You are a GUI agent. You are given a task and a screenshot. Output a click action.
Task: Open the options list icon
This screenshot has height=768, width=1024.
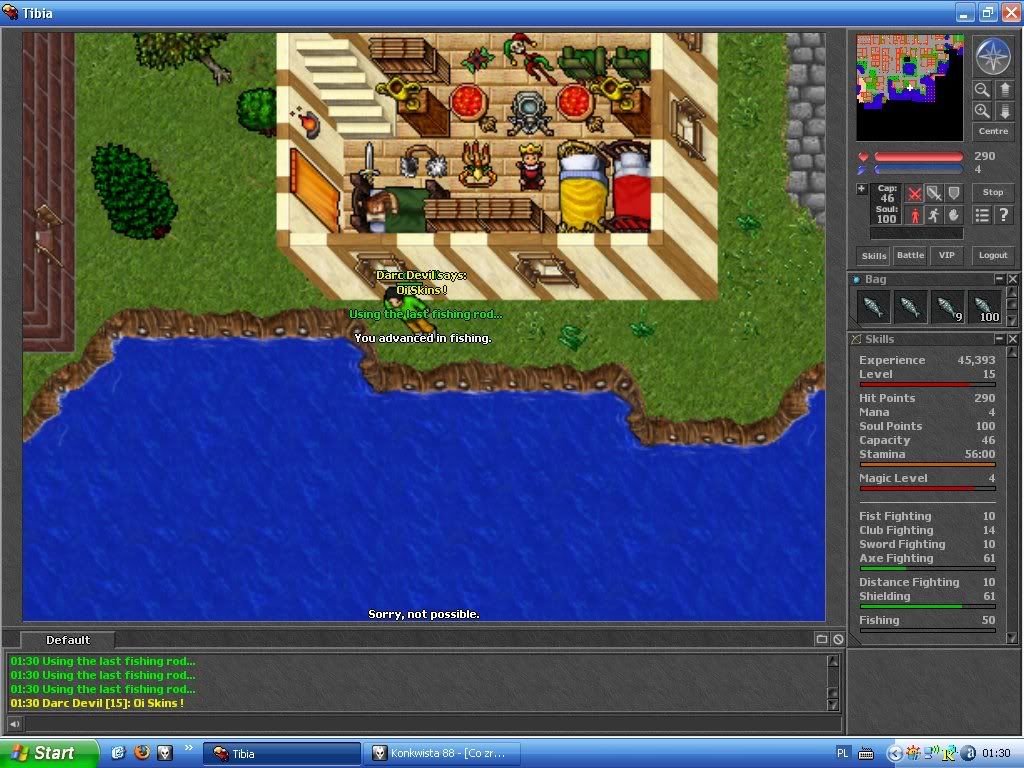point(982,215)
